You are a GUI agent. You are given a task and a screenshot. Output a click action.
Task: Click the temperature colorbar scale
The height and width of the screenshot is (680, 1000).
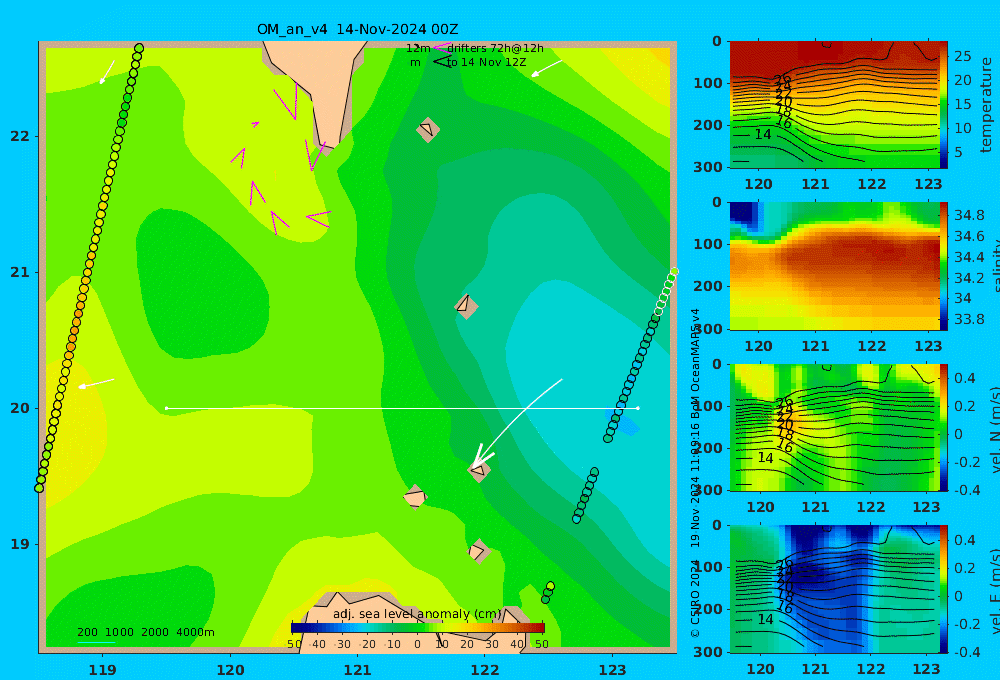pos(944,105)
